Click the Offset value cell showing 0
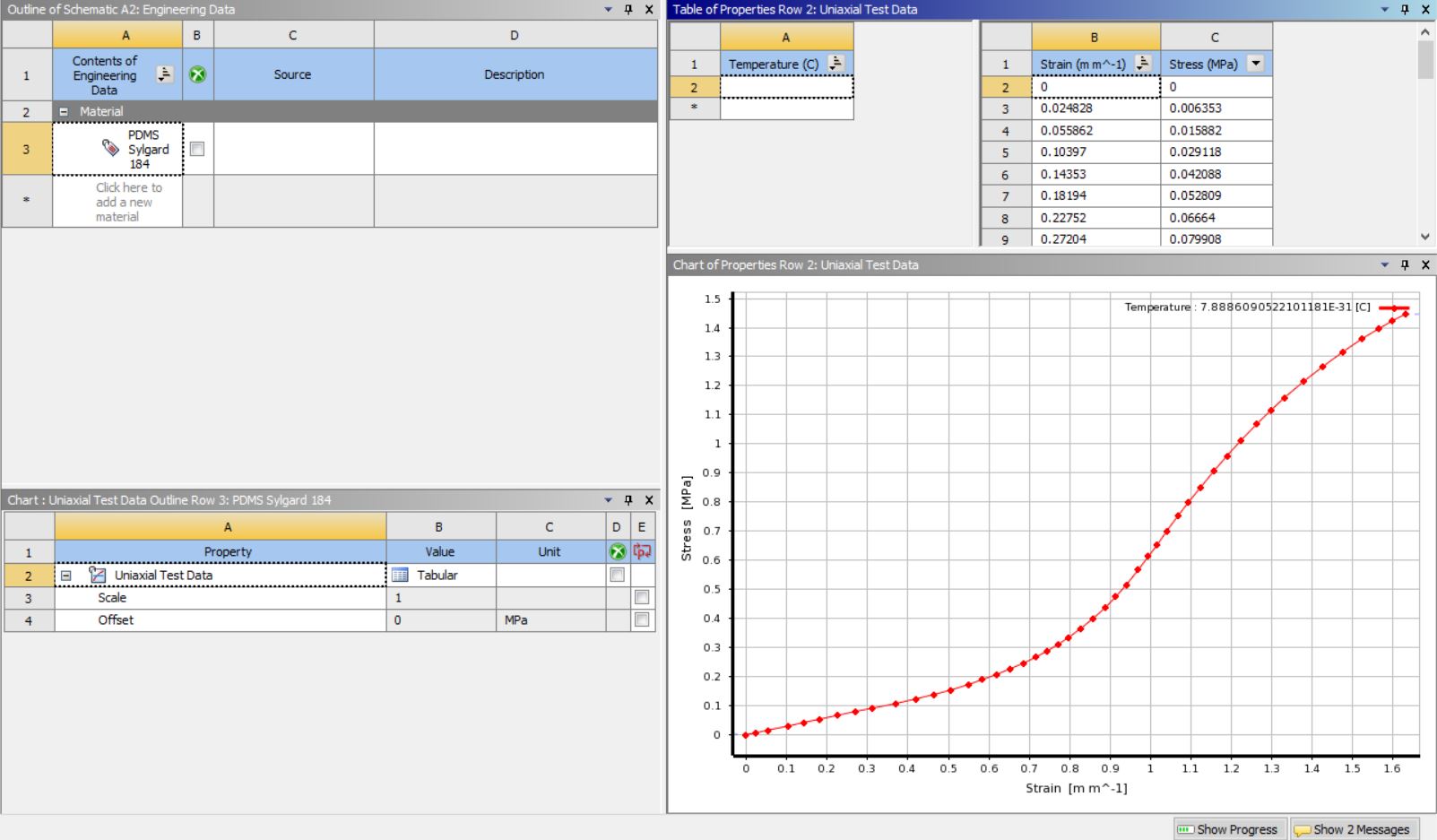Viewport: 1437px width, 840px height. pyautogui.click(x=441, y=620)
